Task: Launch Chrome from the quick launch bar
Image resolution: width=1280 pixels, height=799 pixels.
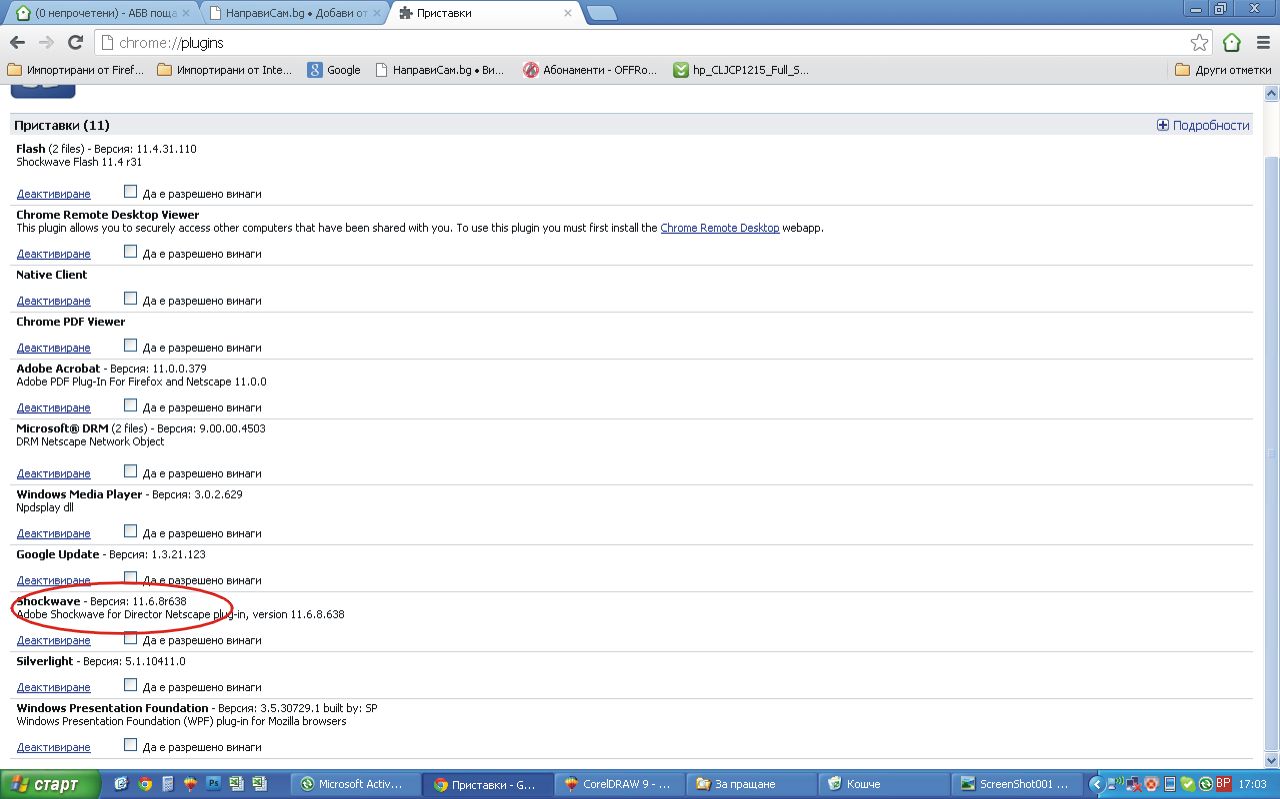Action: [x=145, y=785]
